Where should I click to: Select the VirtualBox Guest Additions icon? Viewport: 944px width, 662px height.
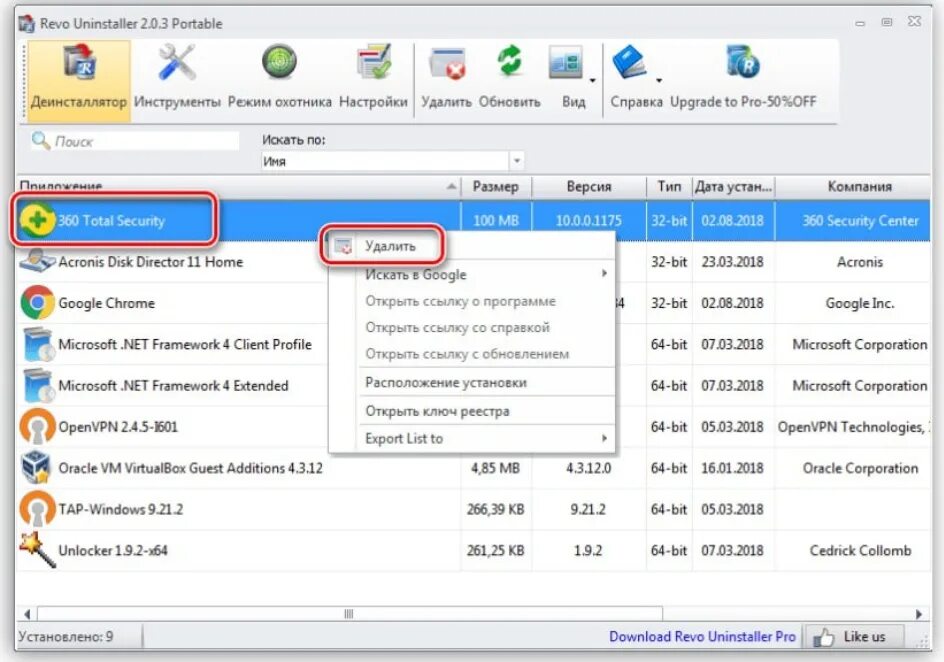(x=36, y=468)
